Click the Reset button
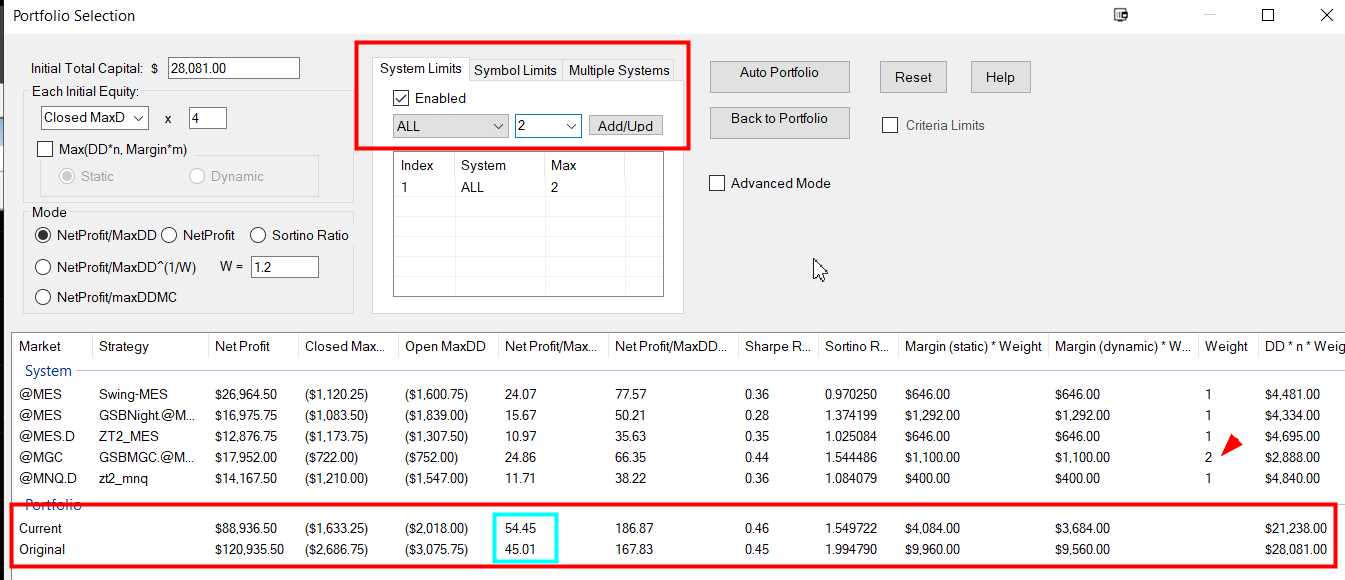Viewport: 1345px width, 580px height. (x=913, y=78)
